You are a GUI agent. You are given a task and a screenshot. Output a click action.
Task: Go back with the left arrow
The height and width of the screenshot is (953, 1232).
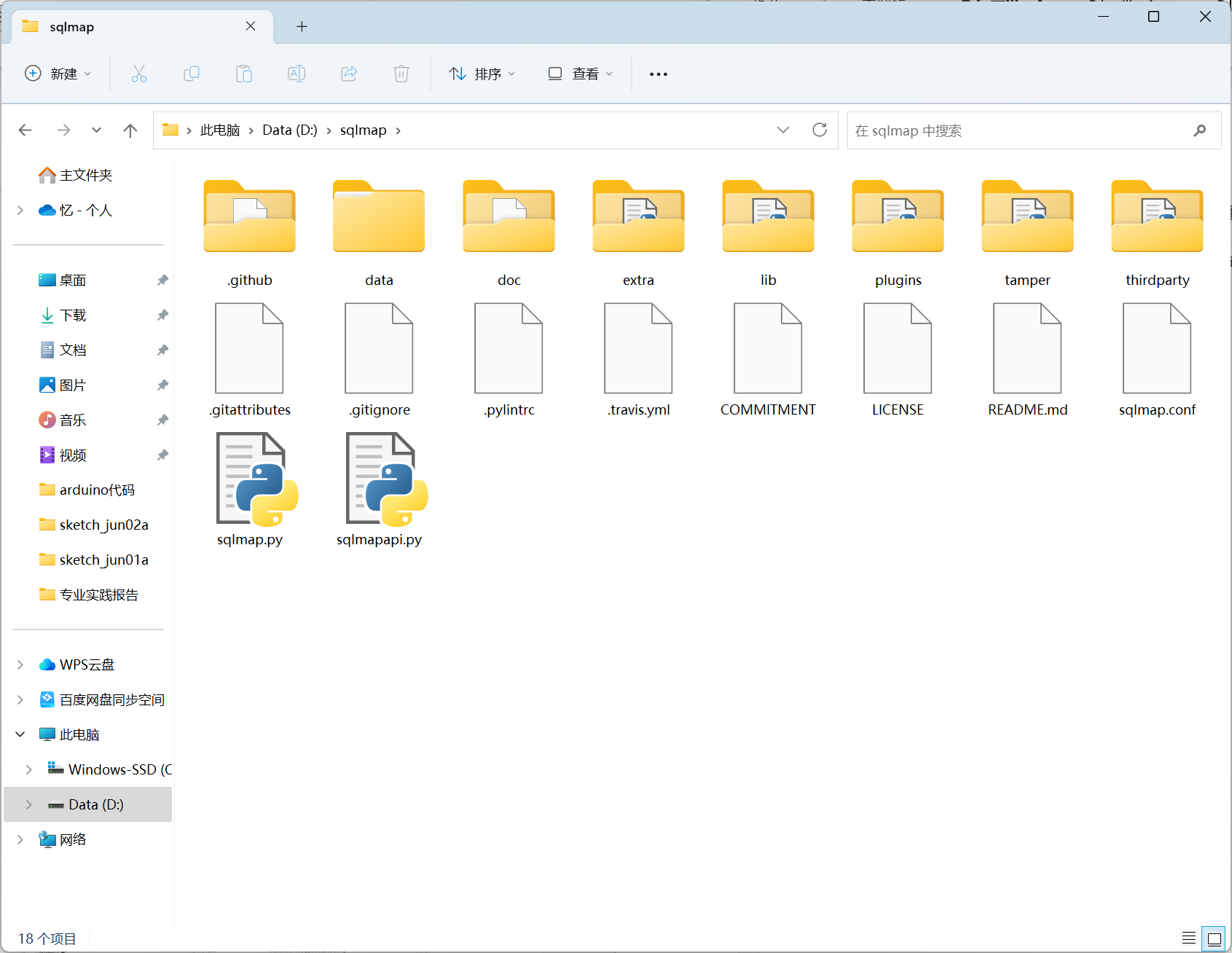[x=25, y=130]
